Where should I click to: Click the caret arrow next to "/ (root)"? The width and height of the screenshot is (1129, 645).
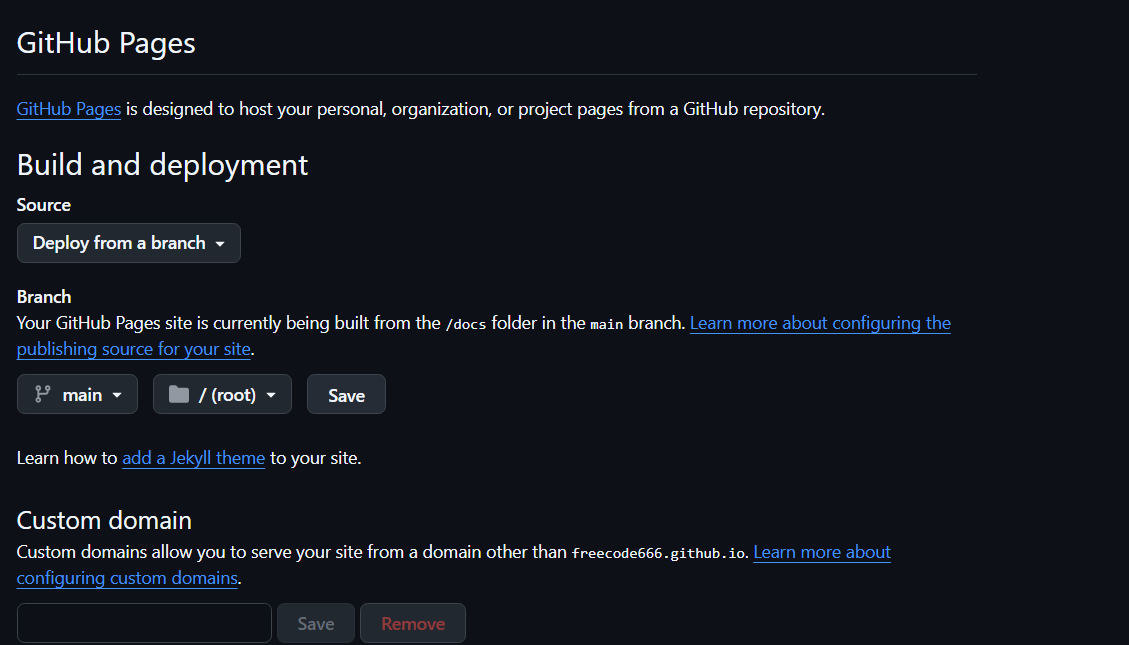[x=271, y=395]
